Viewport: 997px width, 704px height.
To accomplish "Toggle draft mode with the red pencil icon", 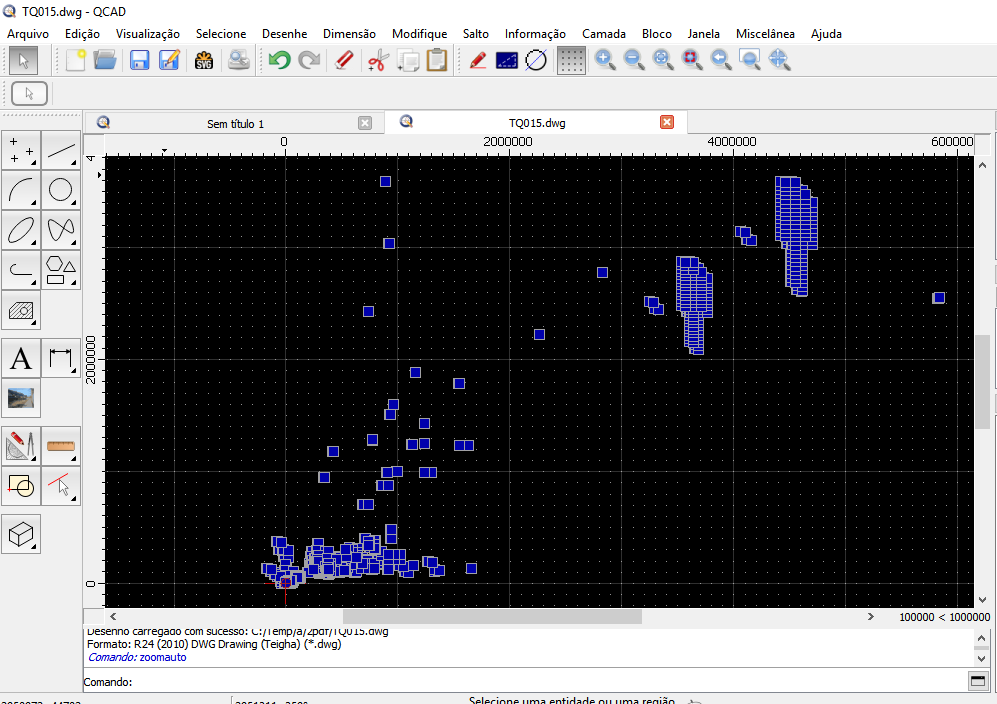I will click(x=478, y=60).
